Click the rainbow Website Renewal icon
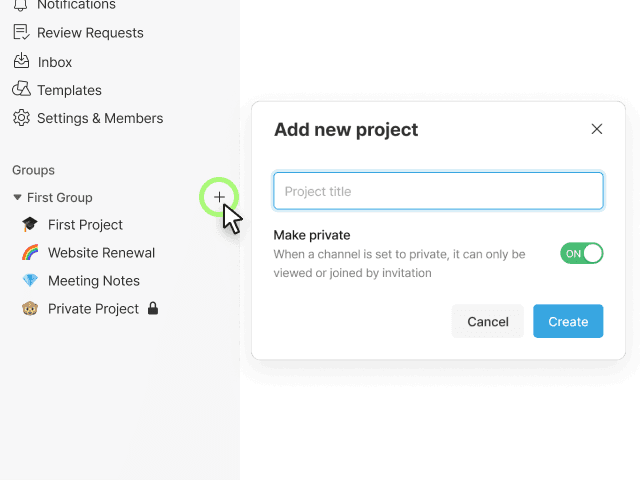The image size is (640, 480). click(30, 253)
